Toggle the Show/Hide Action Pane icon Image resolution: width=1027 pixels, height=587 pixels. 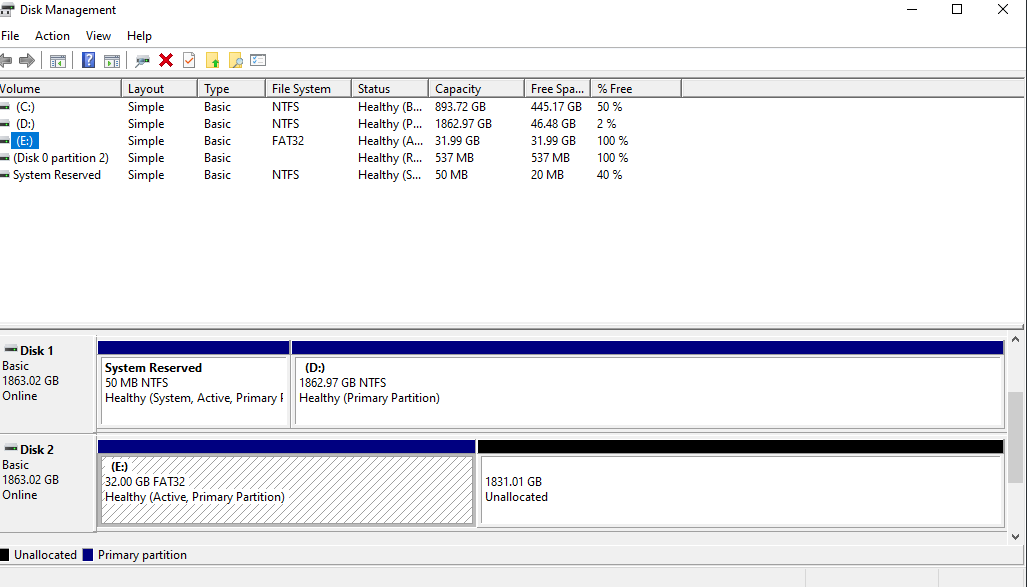coord(112,61)
